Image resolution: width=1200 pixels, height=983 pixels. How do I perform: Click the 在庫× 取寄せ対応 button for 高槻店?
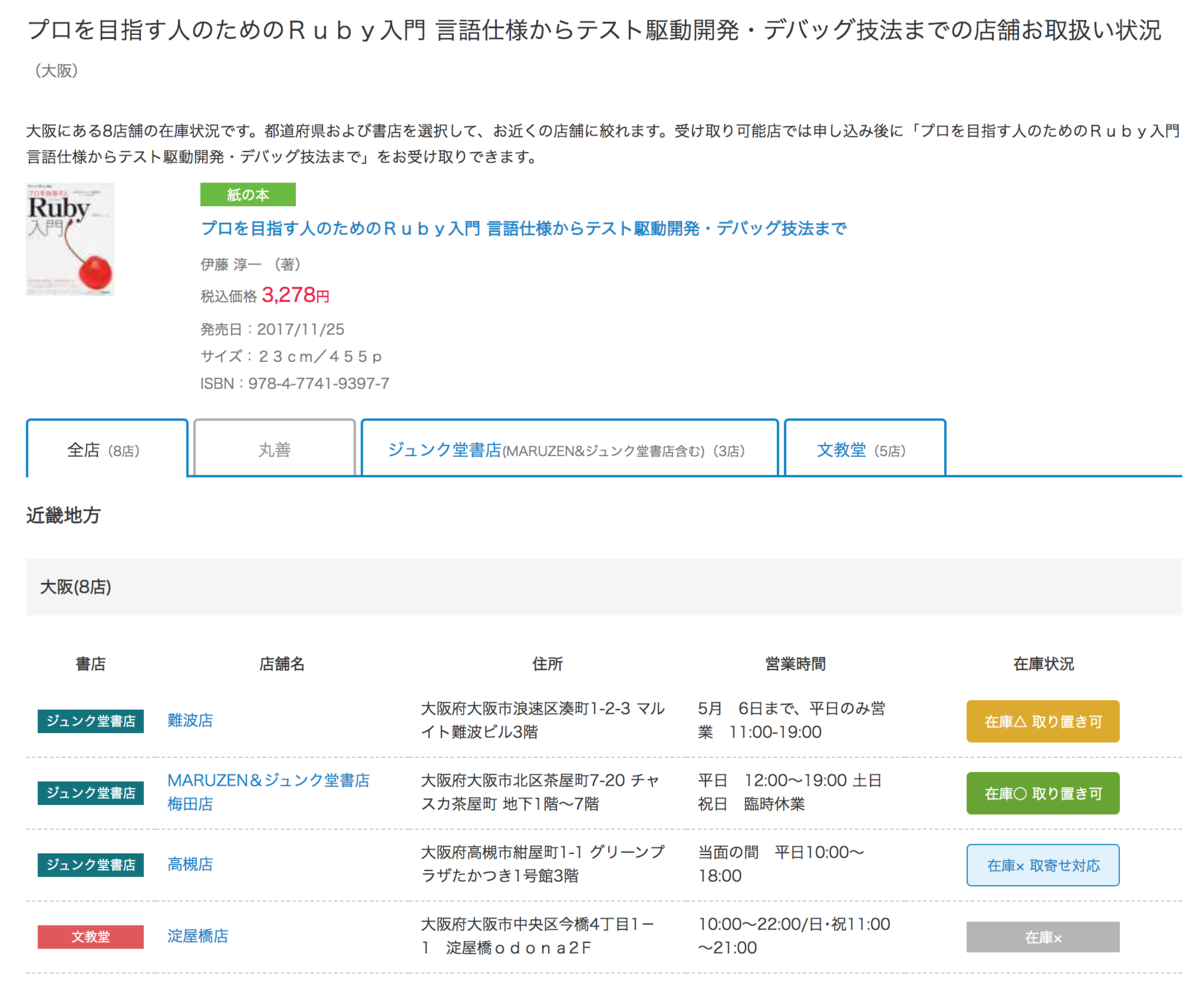pyautogui.click(x=1042, y=864)
